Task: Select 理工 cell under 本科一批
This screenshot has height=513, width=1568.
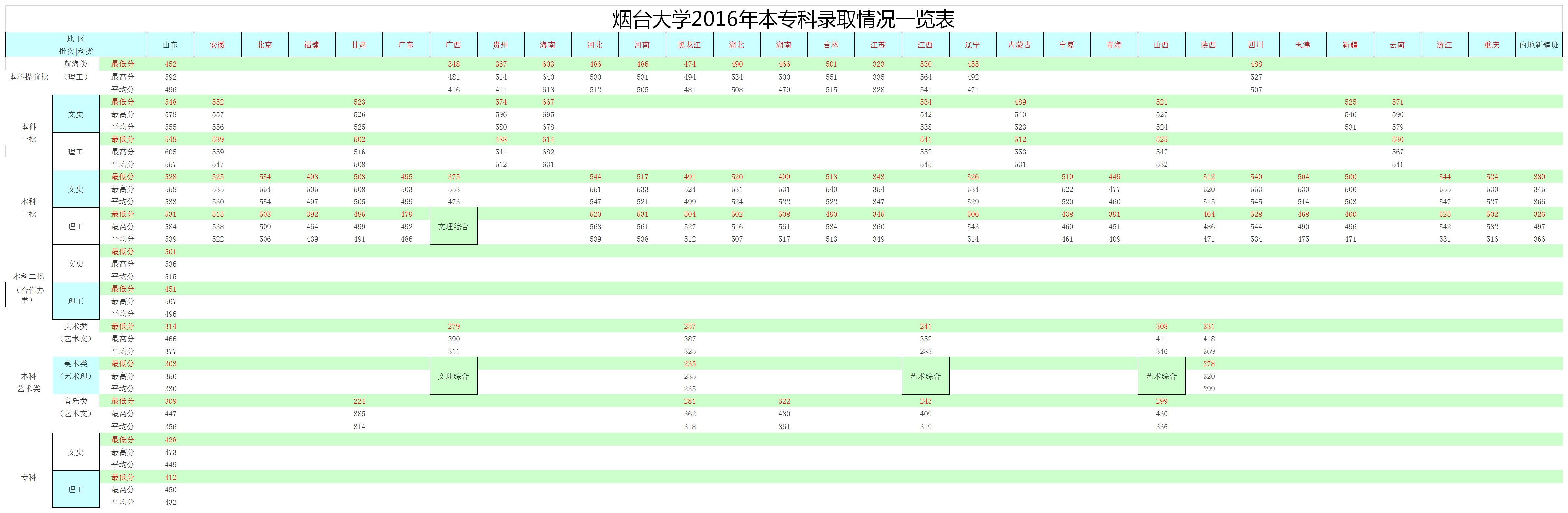Action: pos(76,152)
